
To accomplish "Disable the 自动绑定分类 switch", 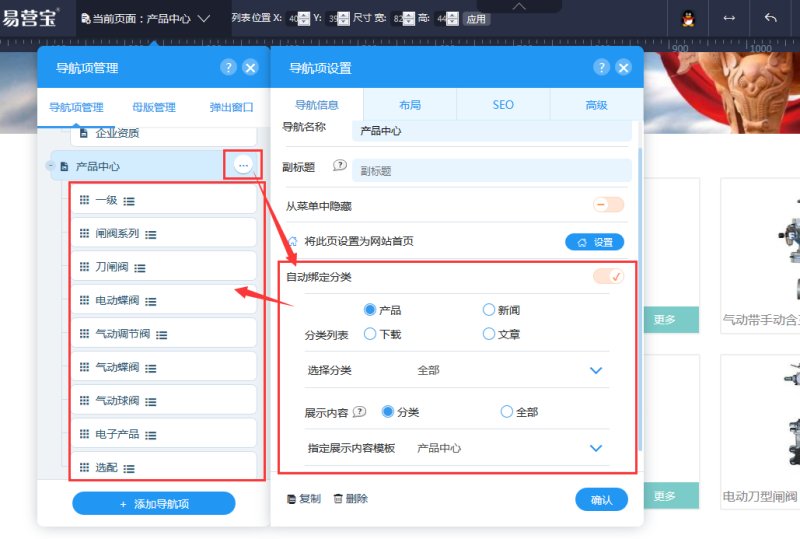I will click(608, 276).
